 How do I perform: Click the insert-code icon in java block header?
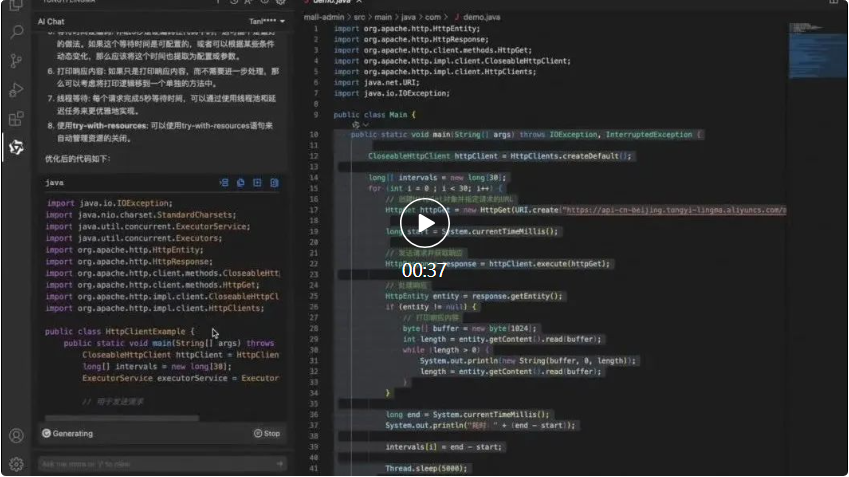click(224, 182)
